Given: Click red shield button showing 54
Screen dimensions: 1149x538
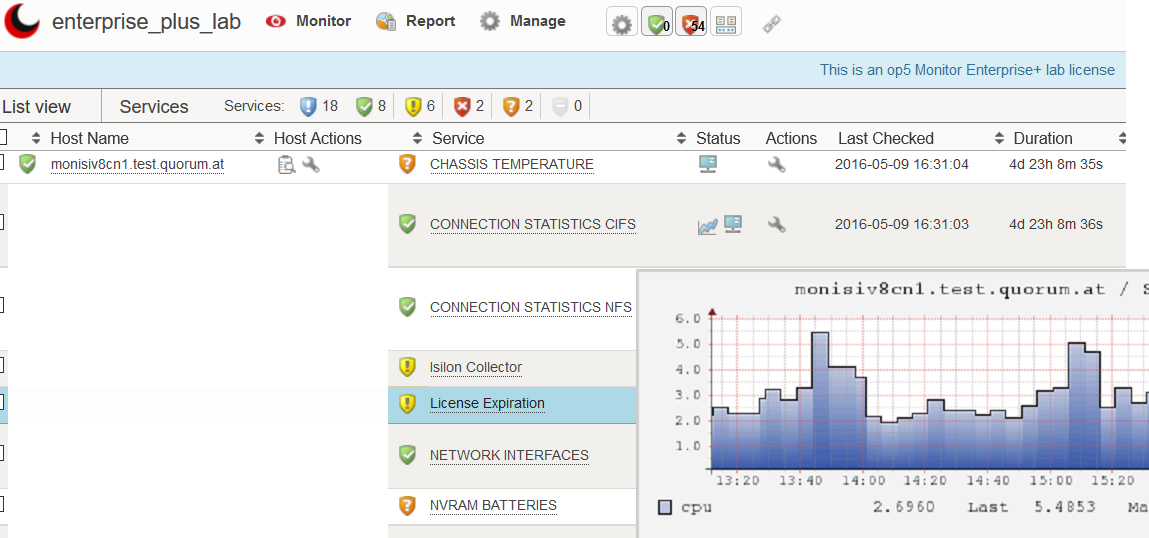Looking at the screenshot, I should click(x=691, y=22).
